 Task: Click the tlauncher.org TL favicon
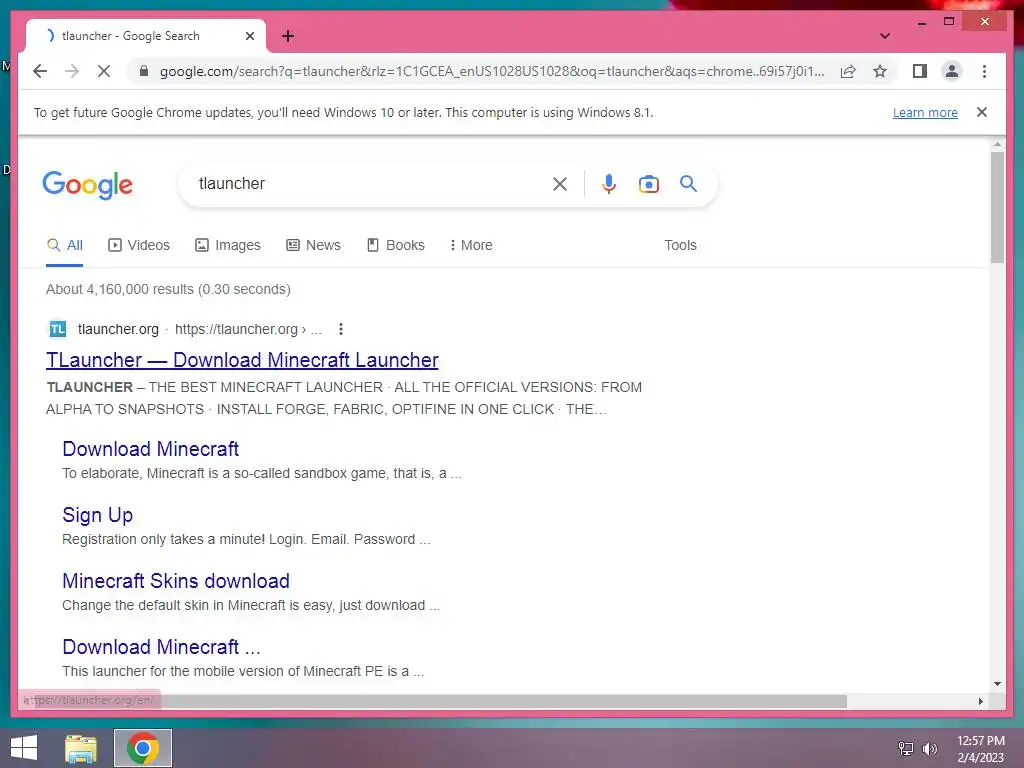click(x=58, y=329)
